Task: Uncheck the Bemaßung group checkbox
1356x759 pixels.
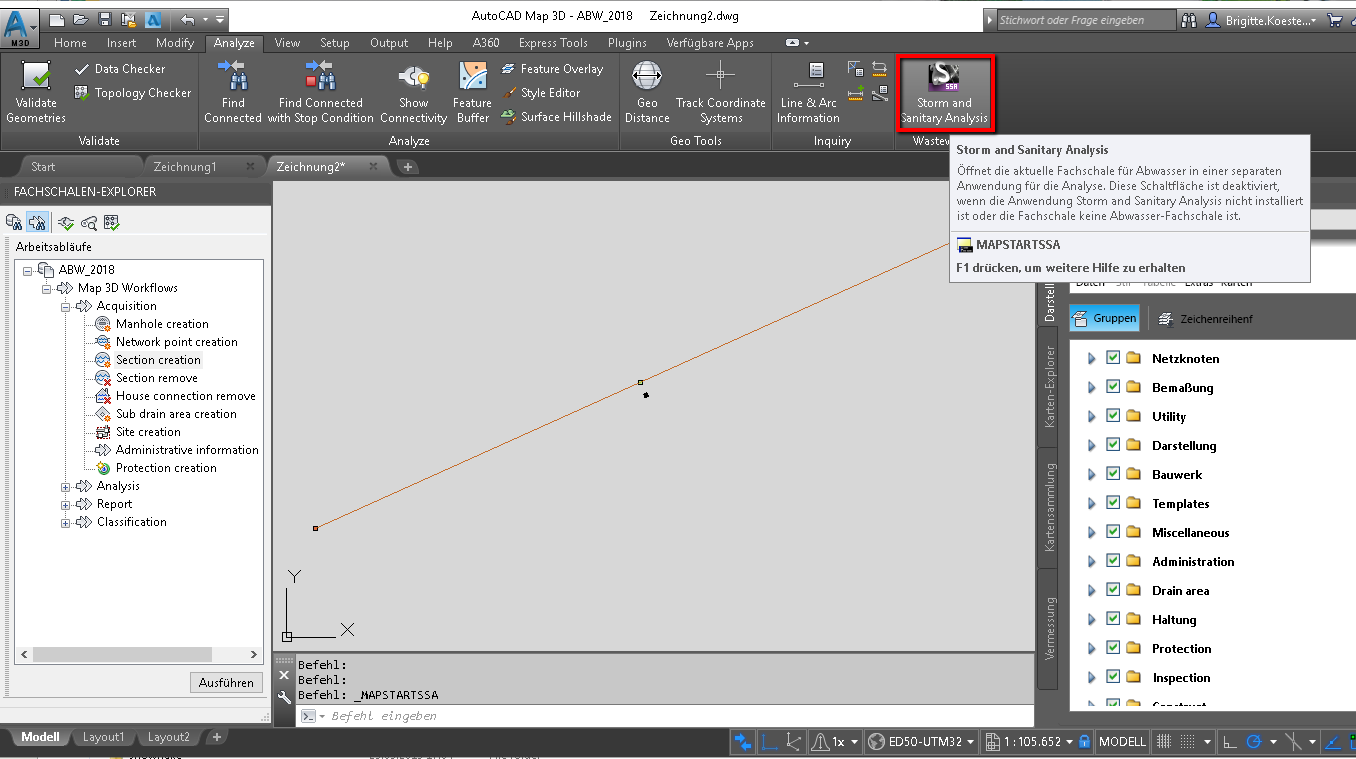Action: [x=1113, y=387]
